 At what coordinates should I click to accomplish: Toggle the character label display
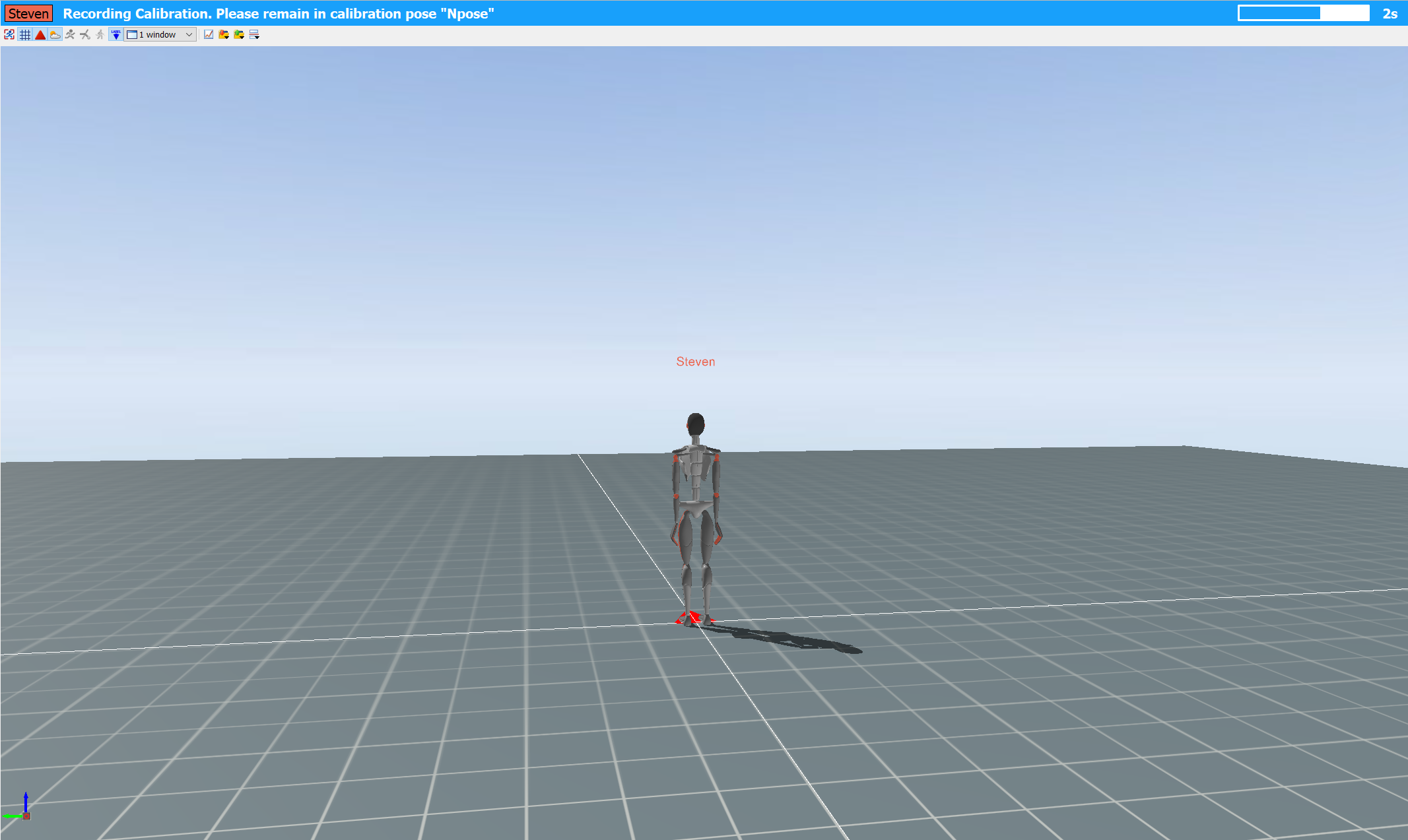[116, 34]
